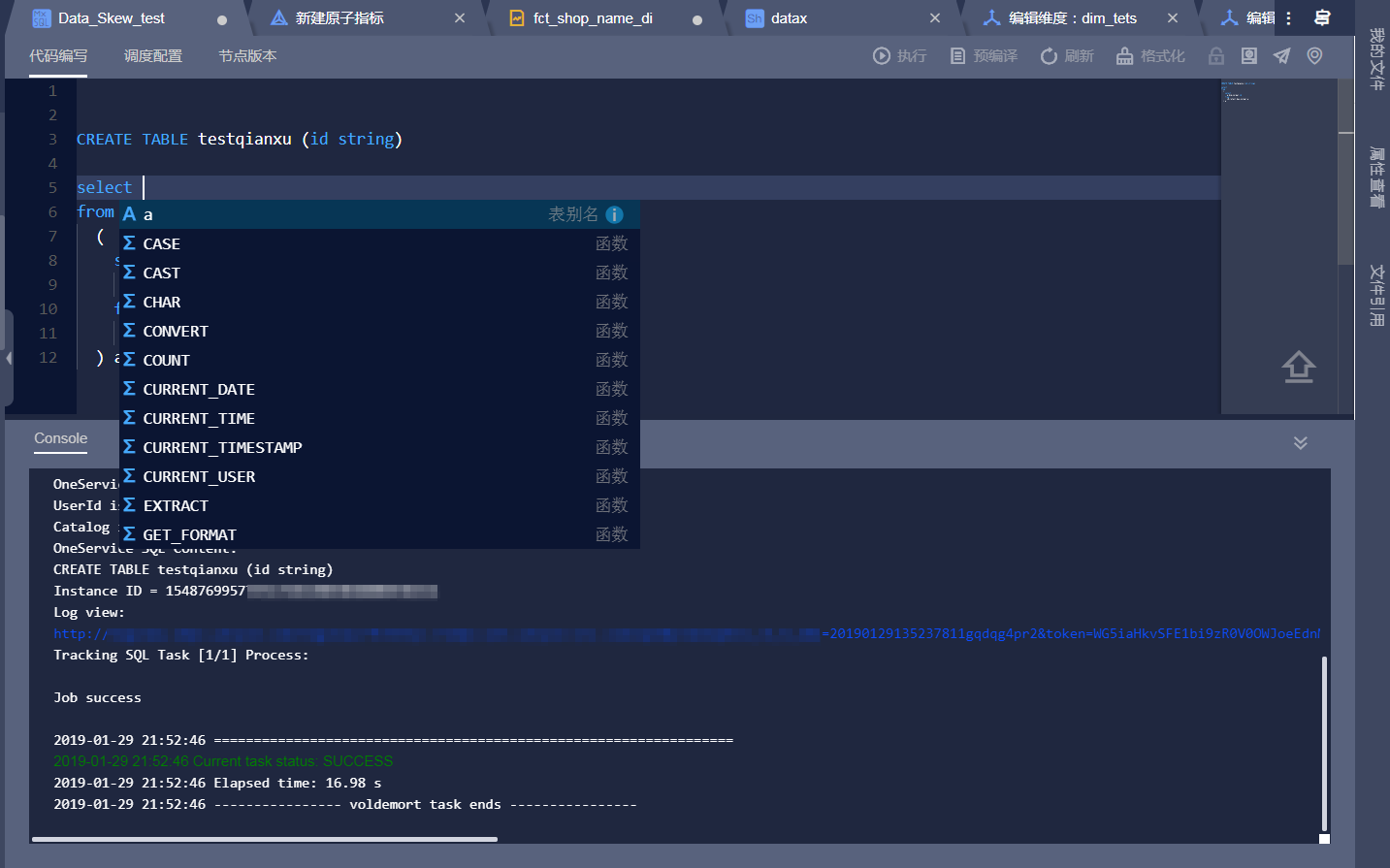The width and height of the screenshot is (1390, 868).
Task: Collapse the Console panel with double chevron
Action: point(1301,442)
